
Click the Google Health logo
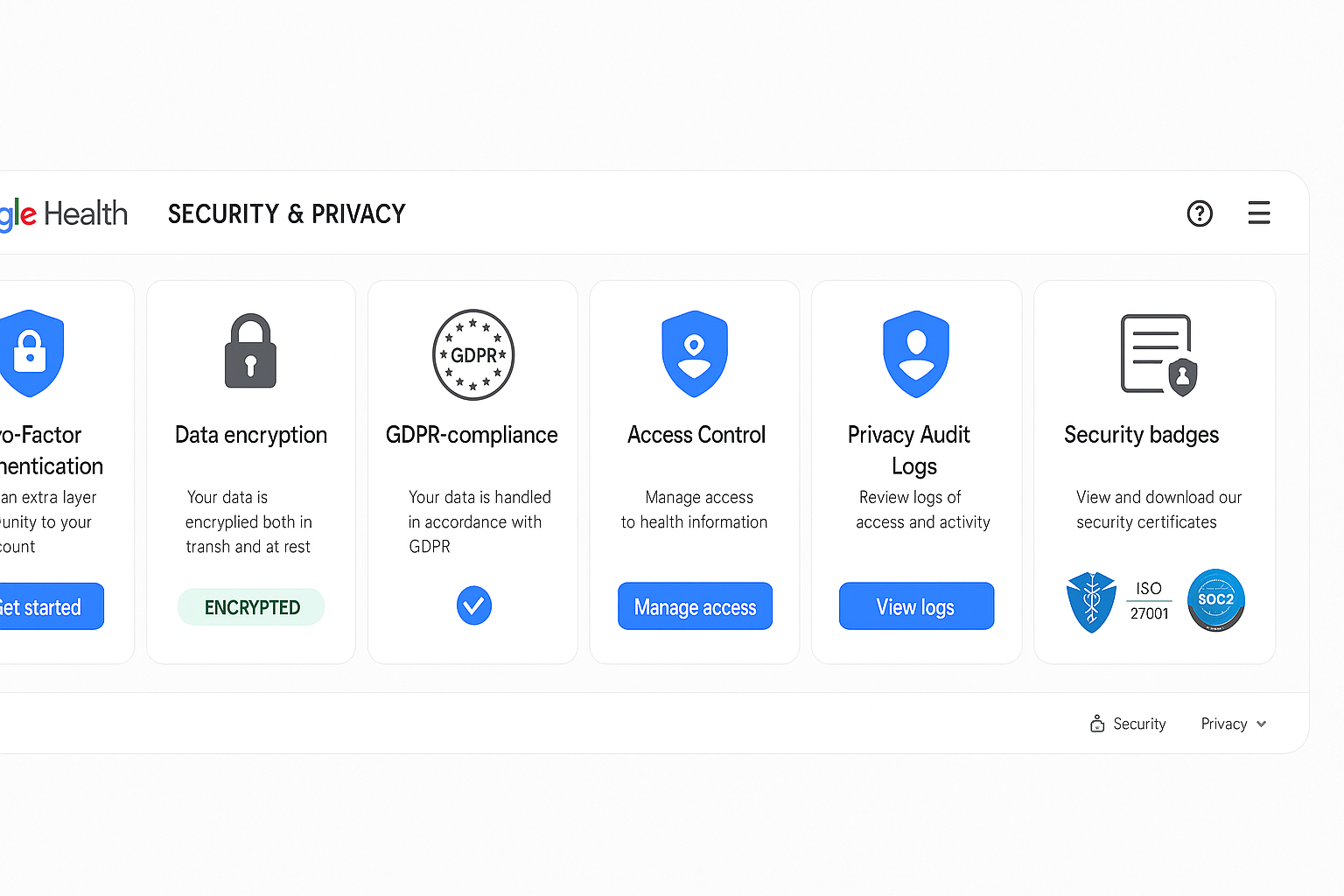64,213
